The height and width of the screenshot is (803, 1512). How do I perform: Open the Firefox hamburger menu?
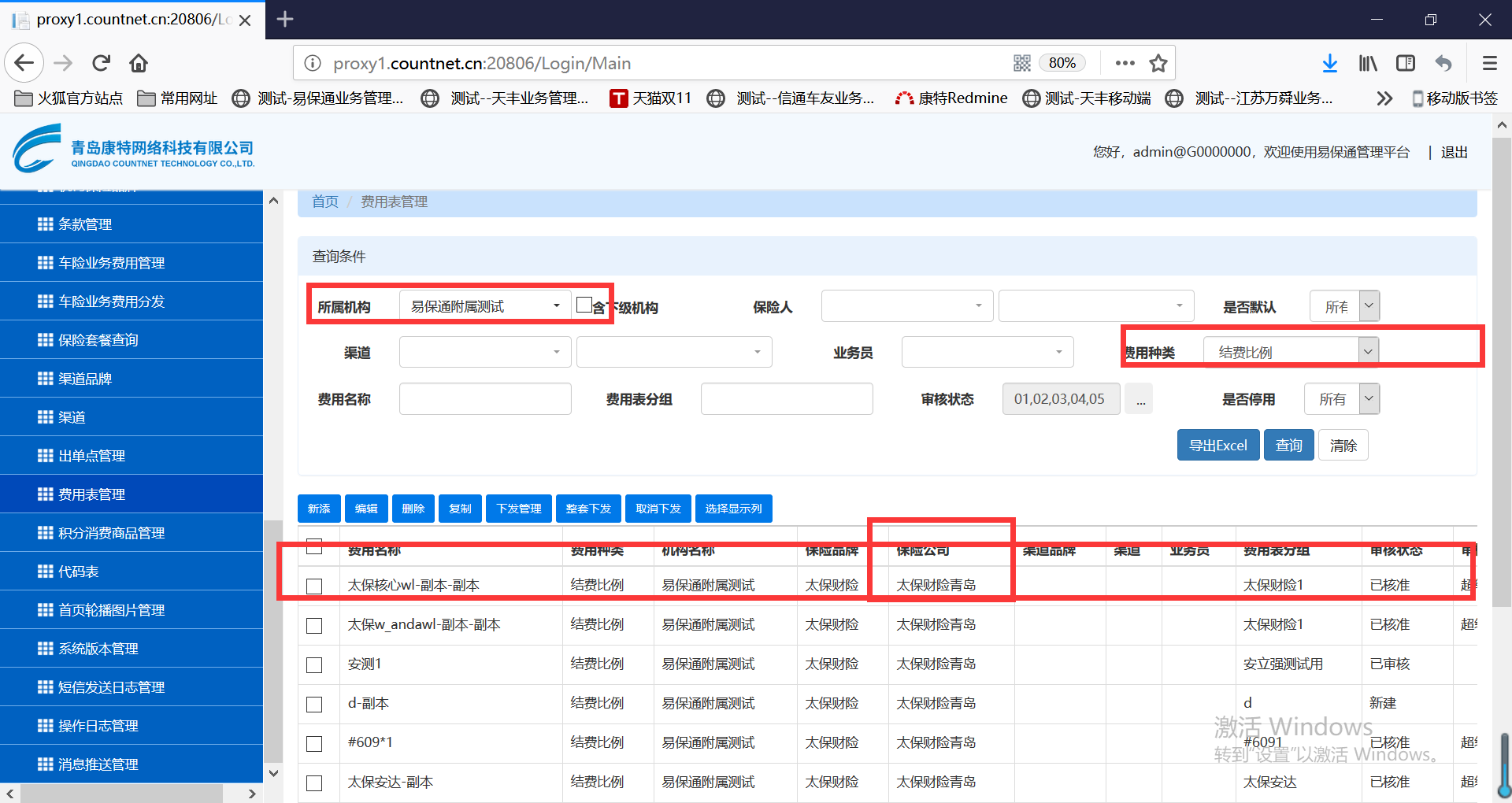(x=1489, y=63)
